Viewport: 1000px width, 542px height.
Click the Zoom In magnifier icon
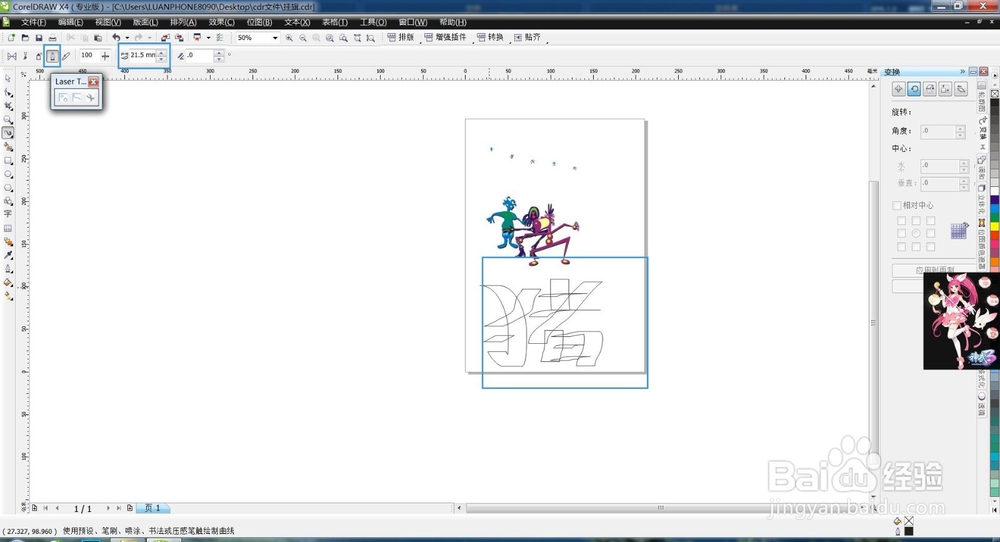tap(289, 38)
